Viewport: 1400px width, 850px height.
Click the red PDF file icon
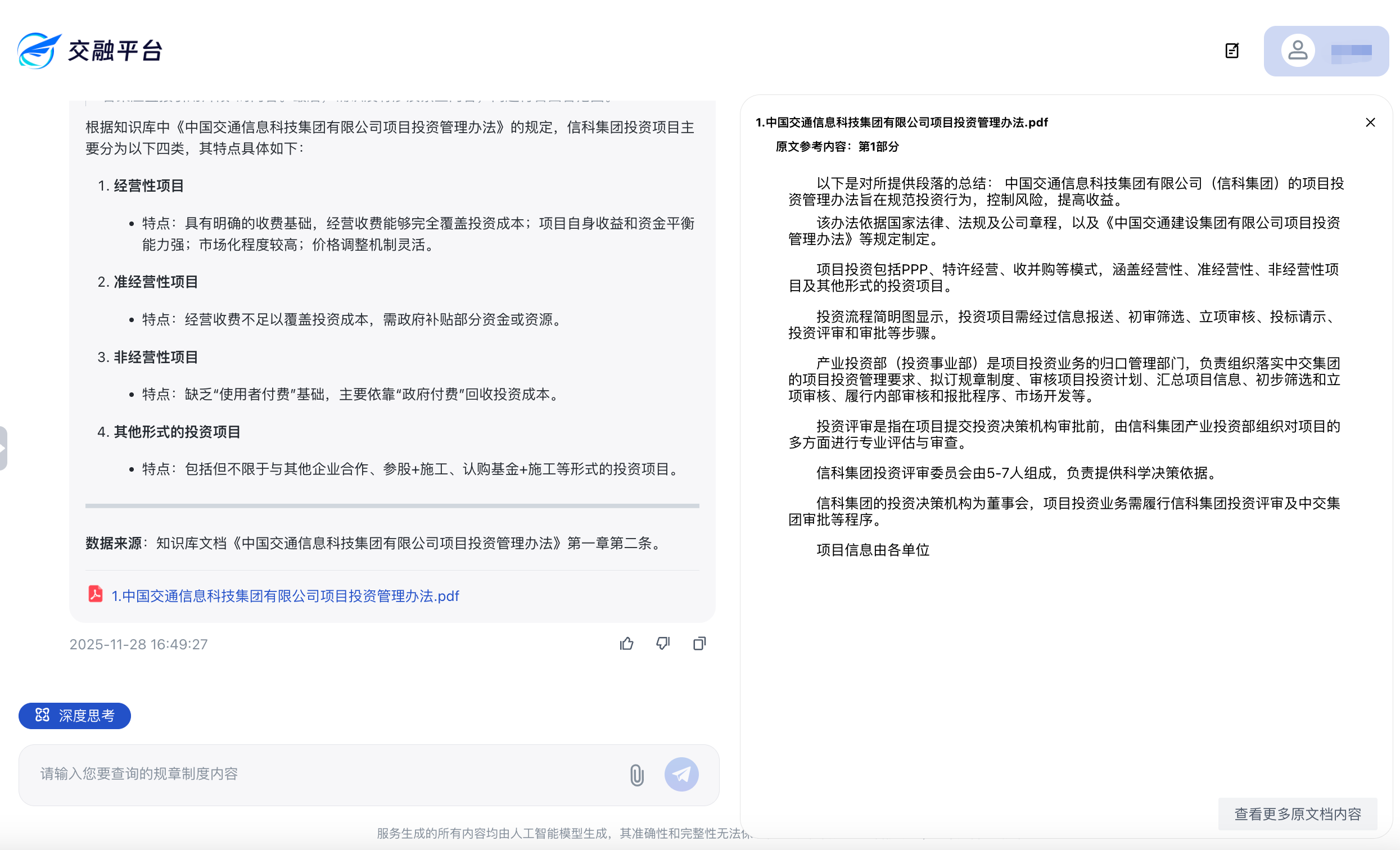(96, 594)
